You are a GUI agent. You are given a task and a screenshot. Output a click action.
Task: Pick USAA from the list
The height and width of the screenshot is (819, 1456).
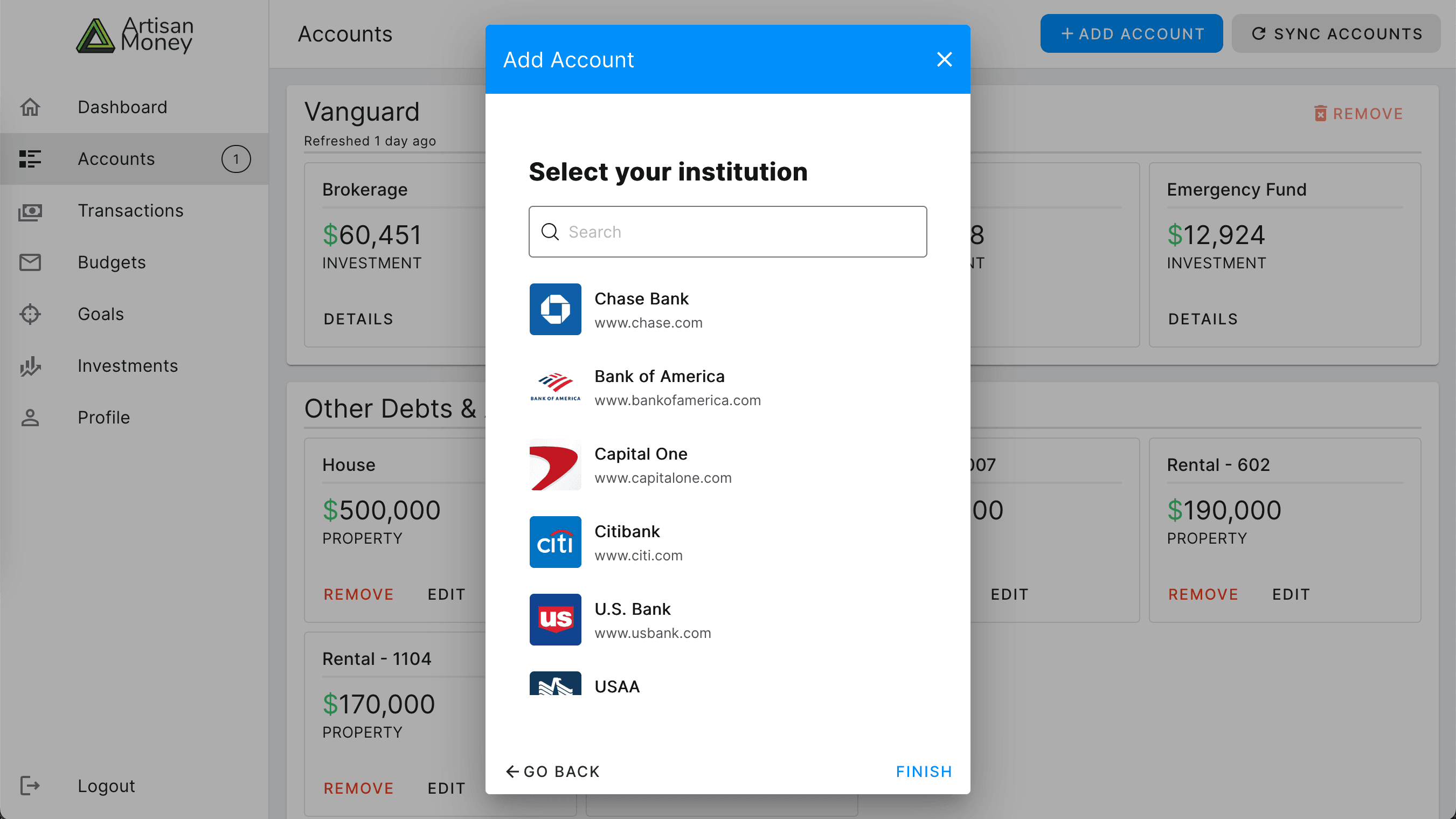tap(727, 683)
